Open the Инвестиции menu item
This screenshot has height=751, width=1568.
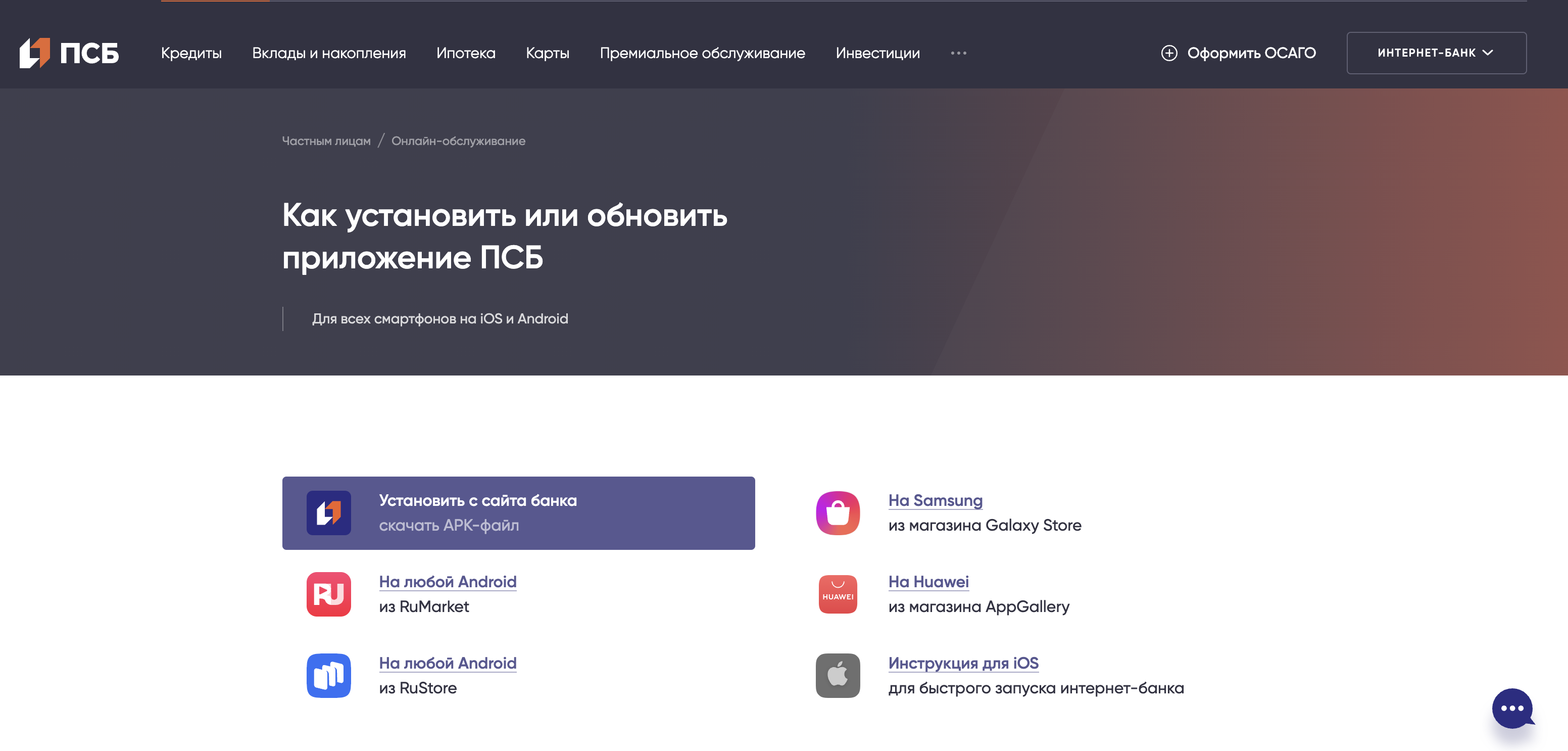878,53
